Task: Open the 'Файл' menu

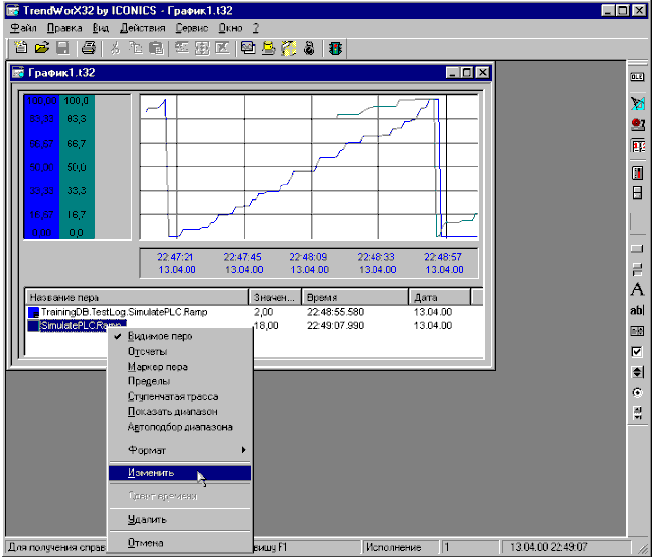Action: [23, 28]
